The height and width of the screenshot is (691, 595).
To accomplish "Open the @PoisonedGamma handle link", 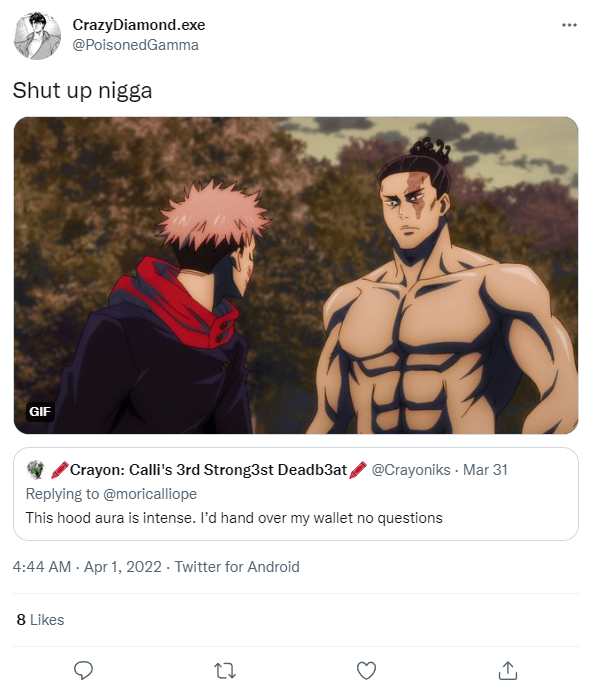I will click(x=135, y=45).
